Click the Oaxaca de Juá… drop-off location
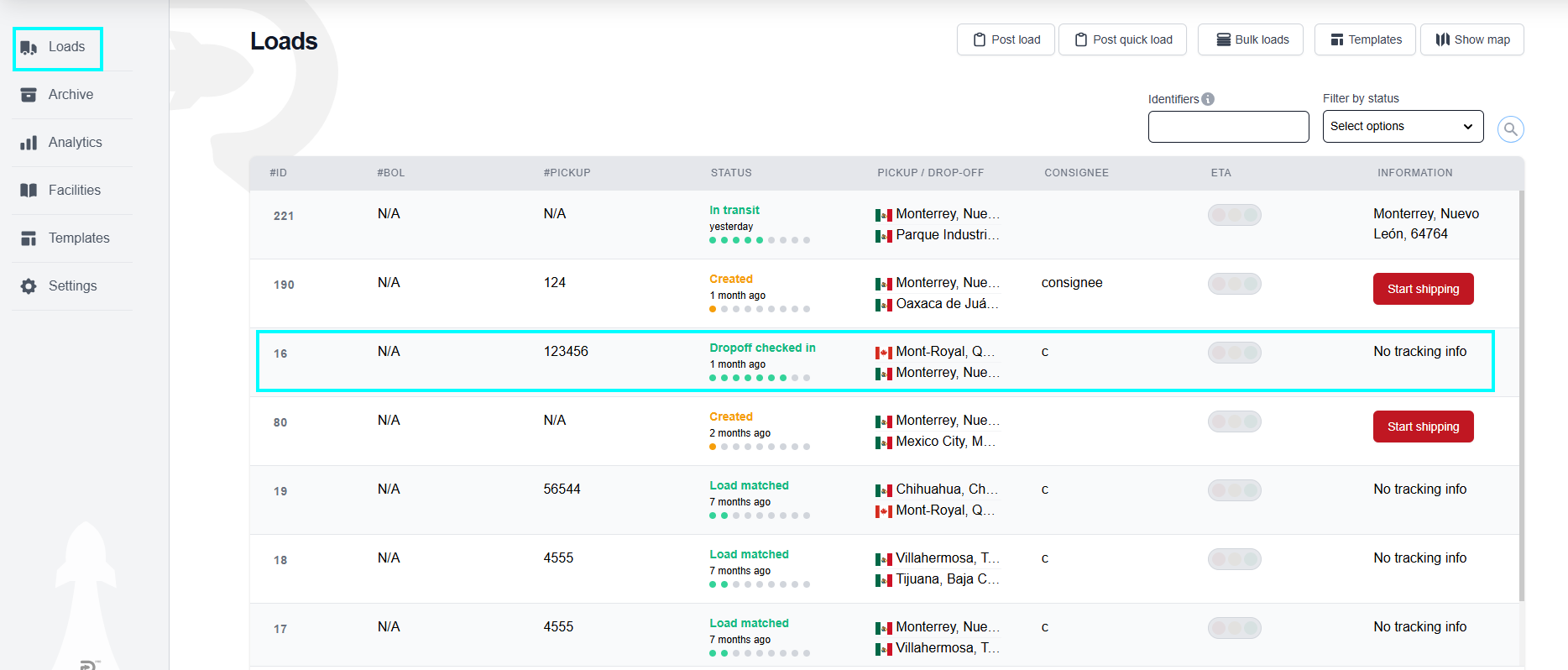The height and width of the screenshot is (670, 1568). coord(947,304)
